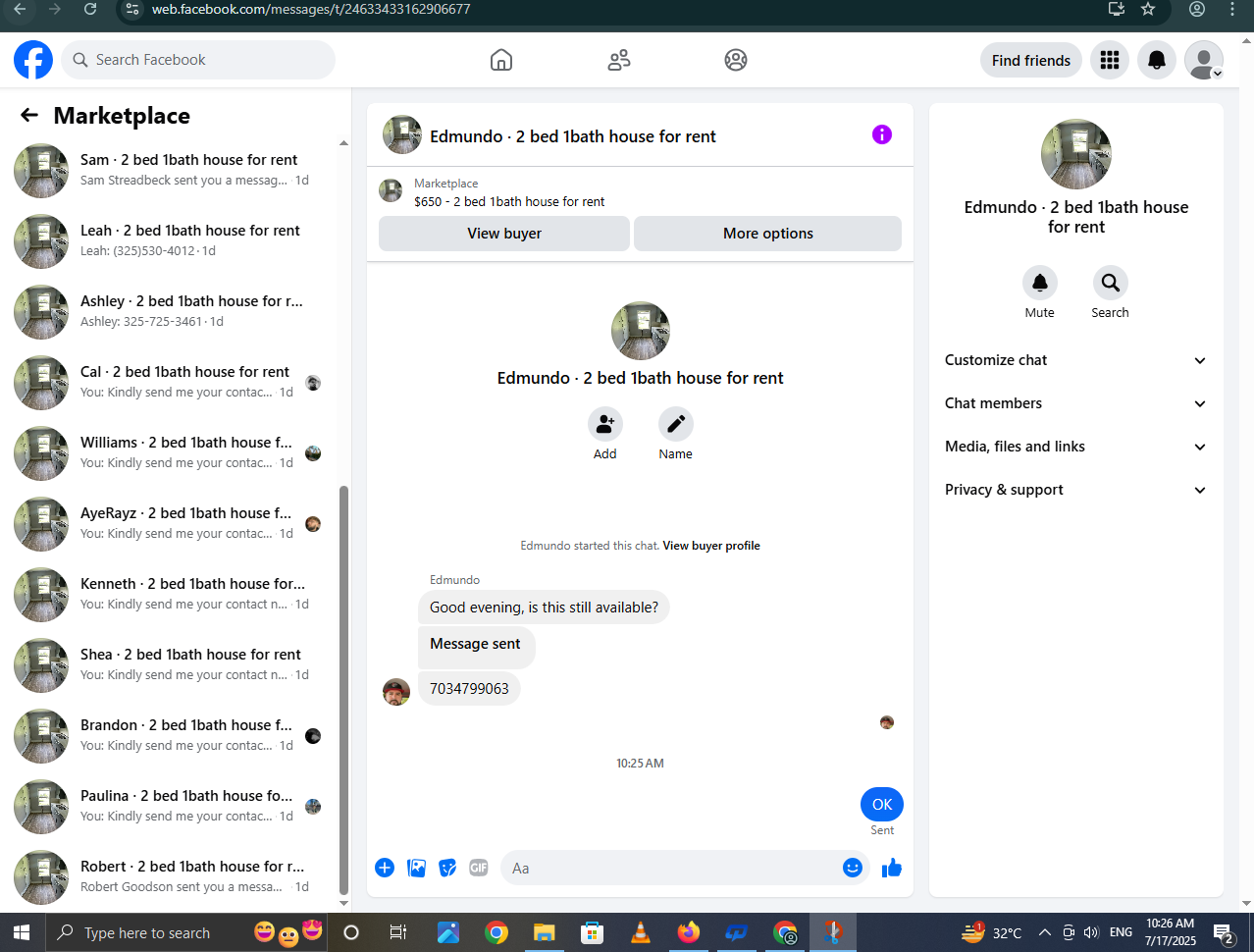Click the Search Facebook field
The height and width of the screenshot is (952, 1254).
tap(198, 60)
